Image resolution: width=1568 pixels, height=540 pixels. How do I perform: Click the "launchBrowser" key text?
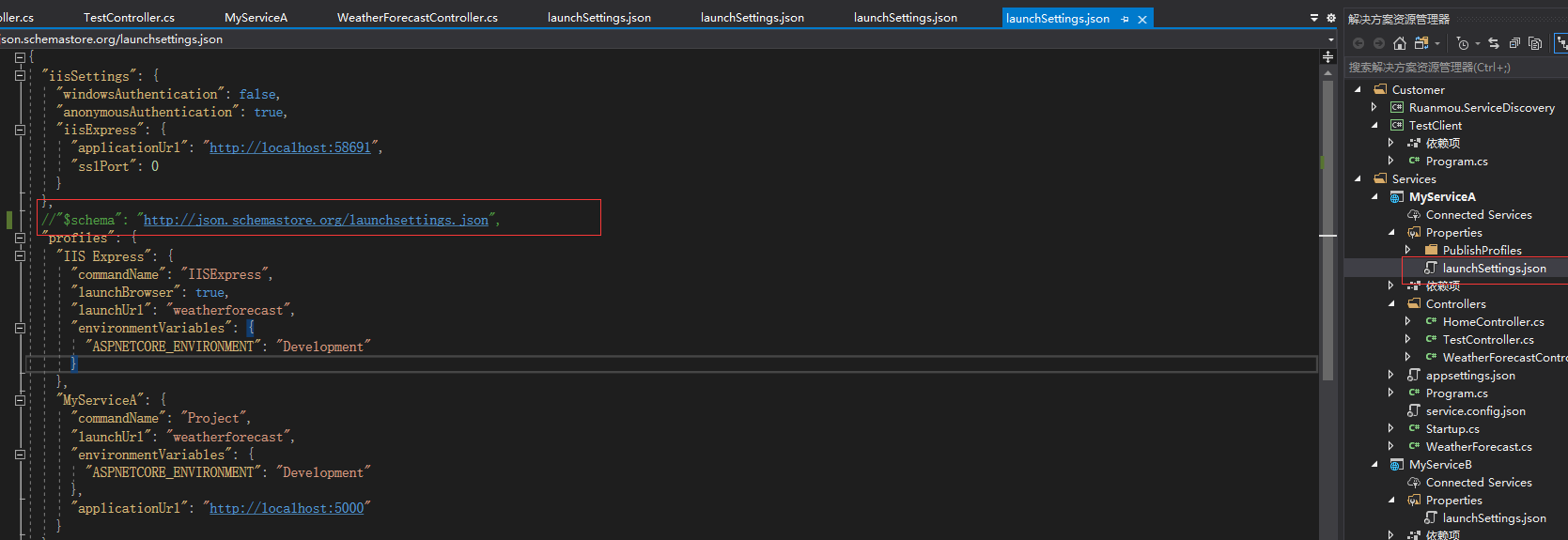(x=126, y=293)
